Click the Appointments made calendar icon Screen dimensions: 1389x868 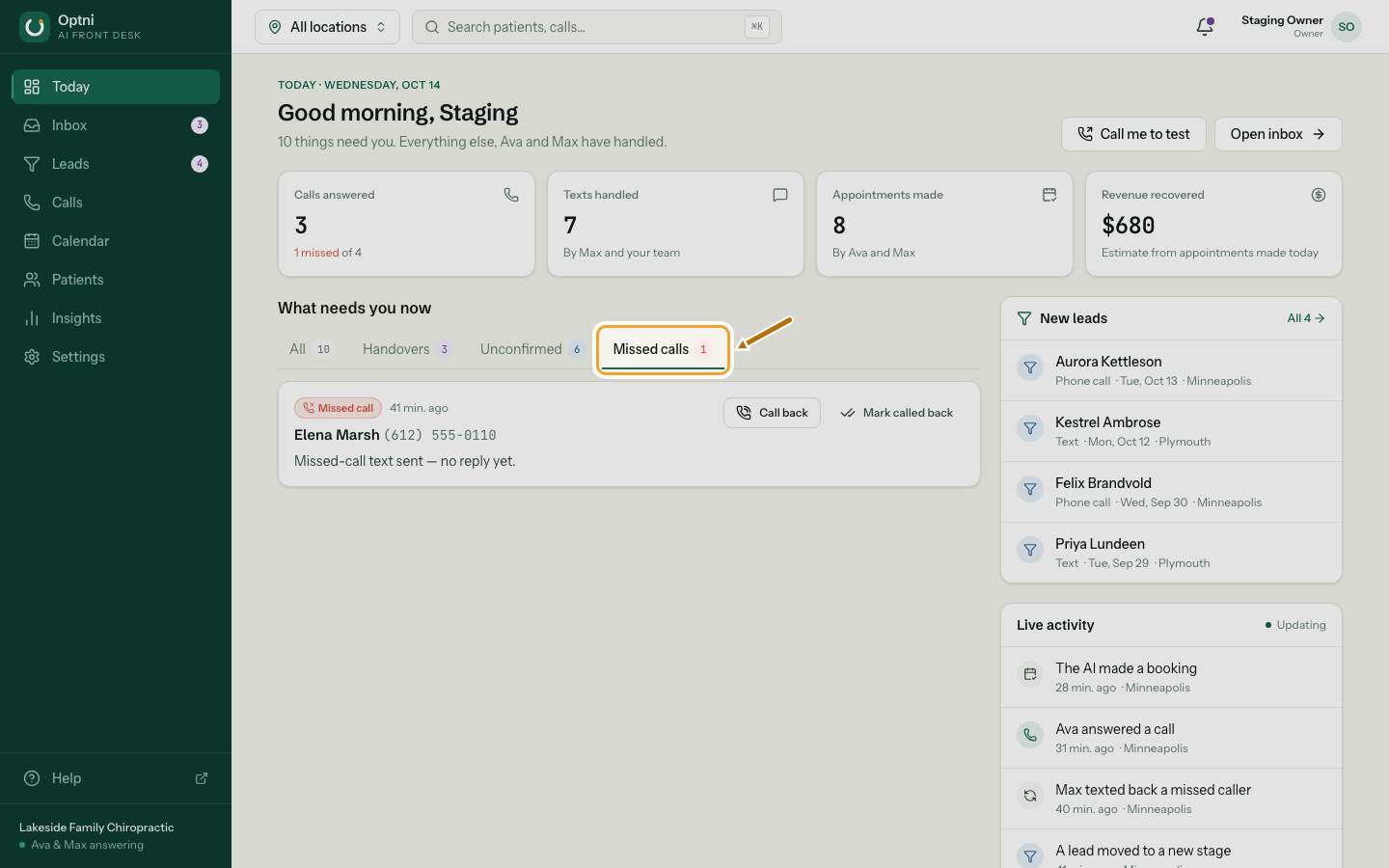point(1049,195)
